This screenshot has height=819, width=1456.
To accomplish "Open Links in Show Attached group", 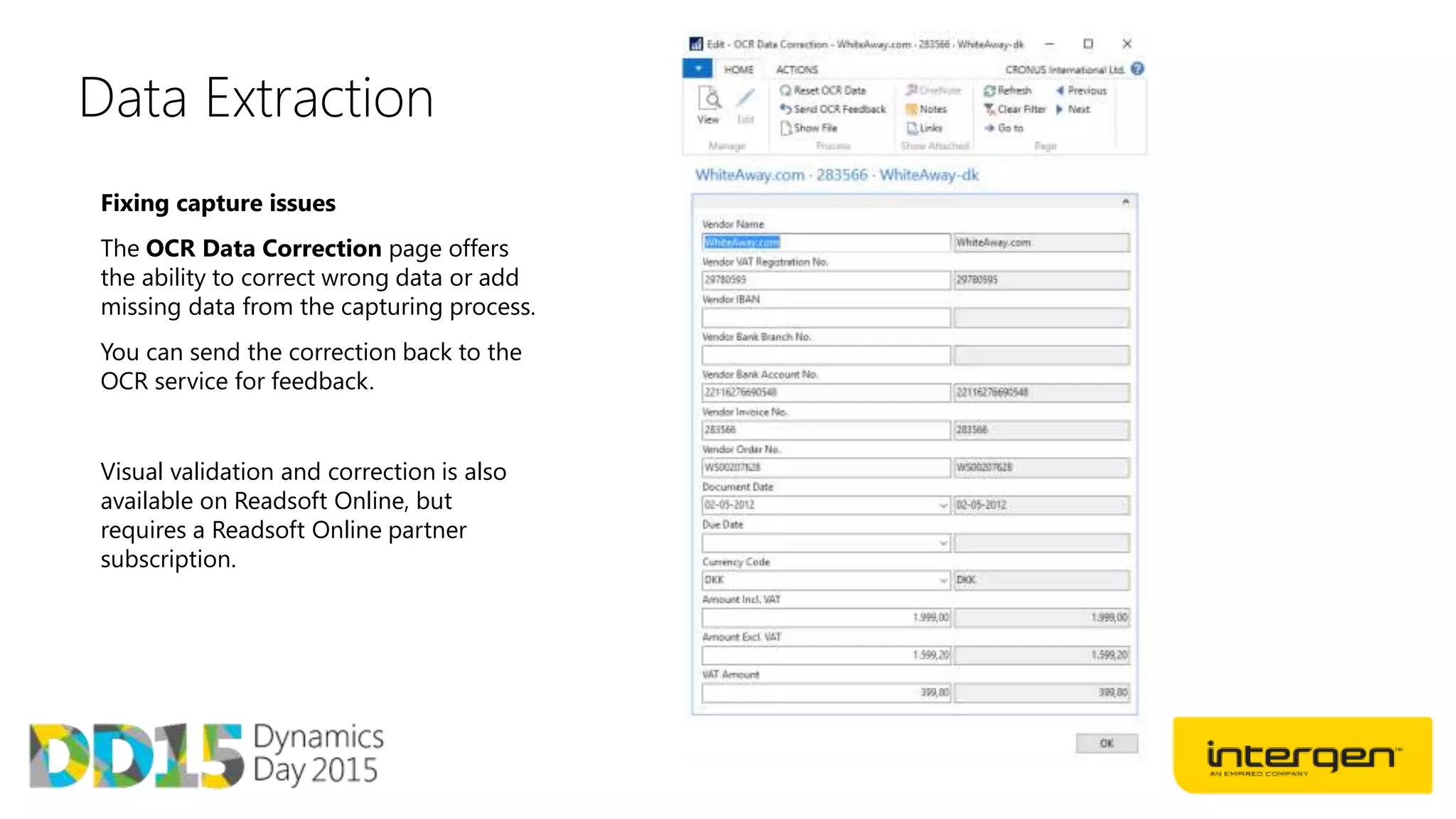I will point(924,128).
